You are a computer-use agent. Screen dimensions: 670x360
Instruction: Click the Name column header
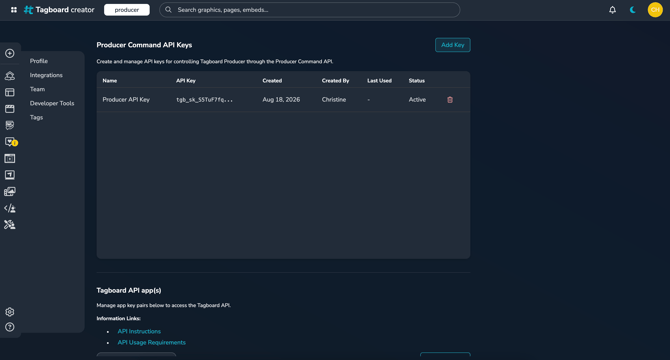110,81
